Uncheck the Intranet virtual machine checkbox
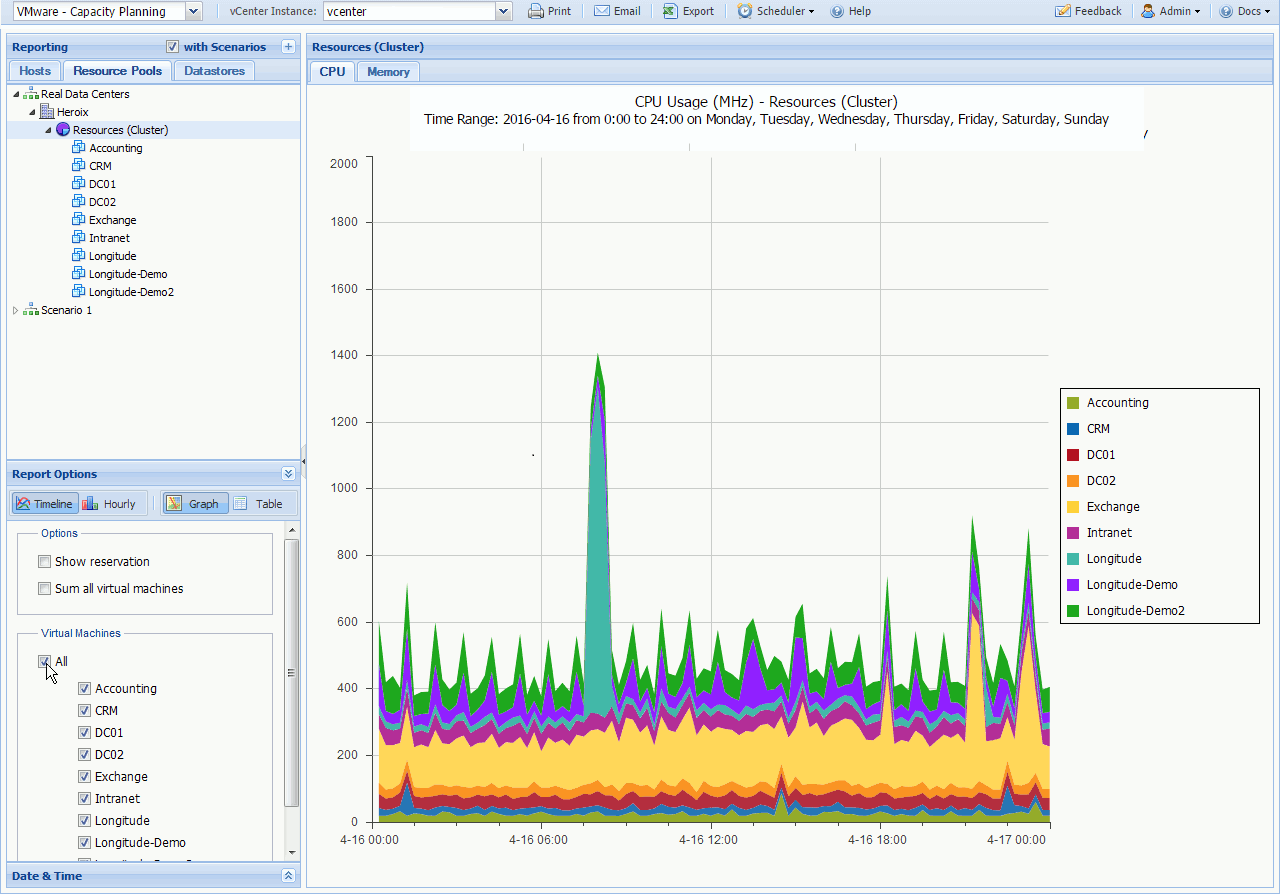Screen dimensions: 1280x894 coord(84,799)
